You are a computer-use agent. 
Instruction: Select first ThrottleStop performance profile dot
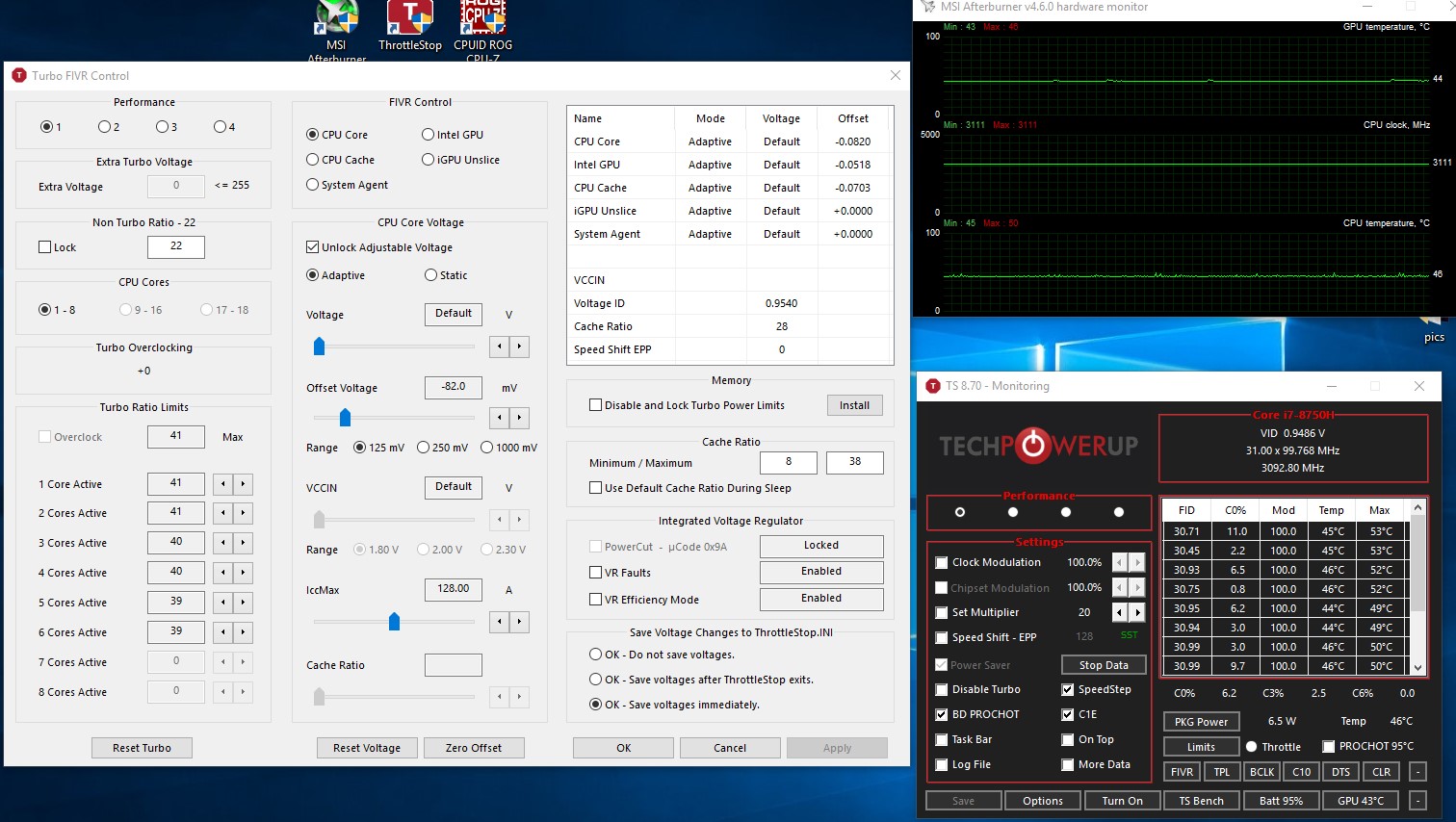pyautogui.click(x=959, y=512)
